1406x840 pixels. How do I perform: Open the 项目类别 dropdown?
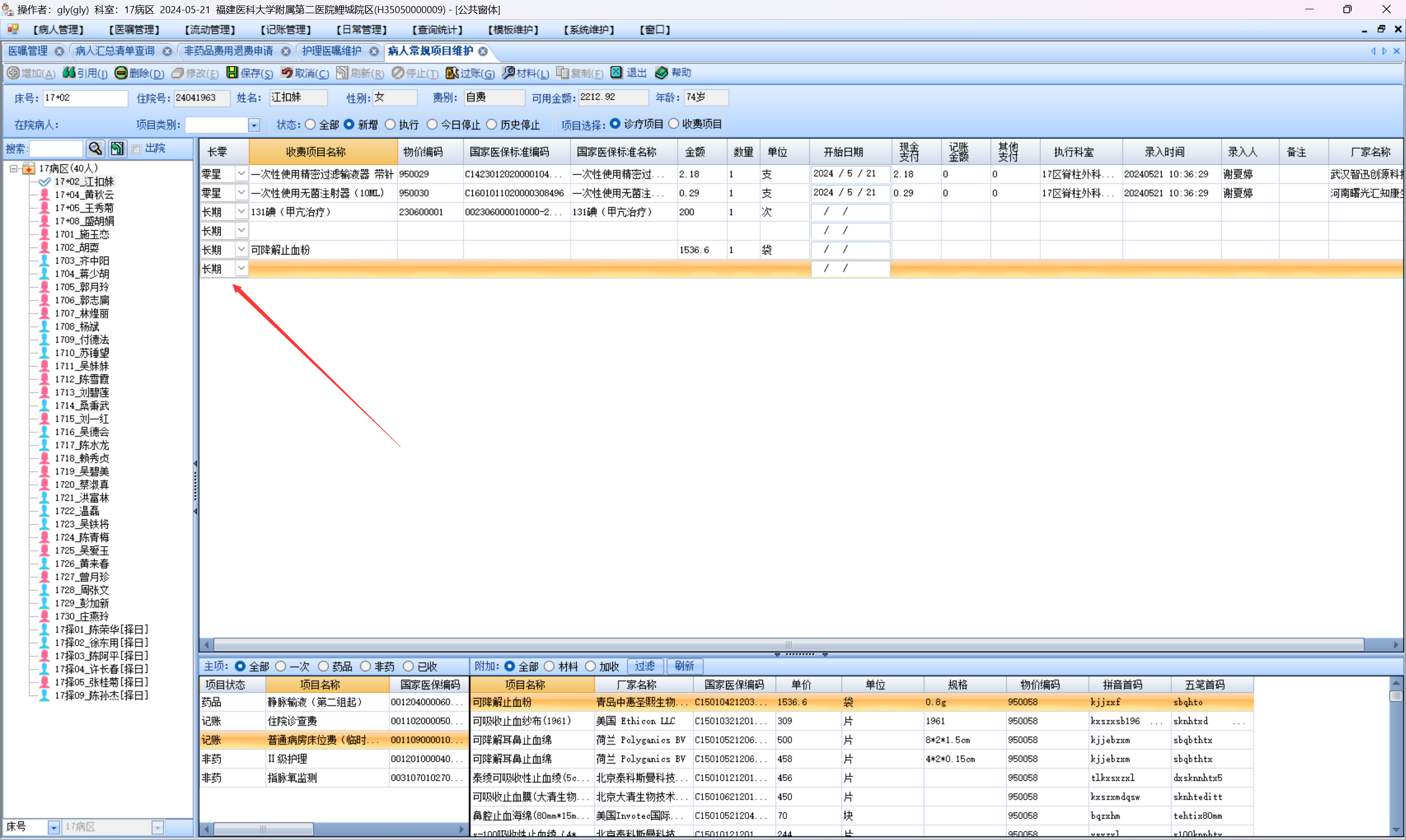[254, 125]
